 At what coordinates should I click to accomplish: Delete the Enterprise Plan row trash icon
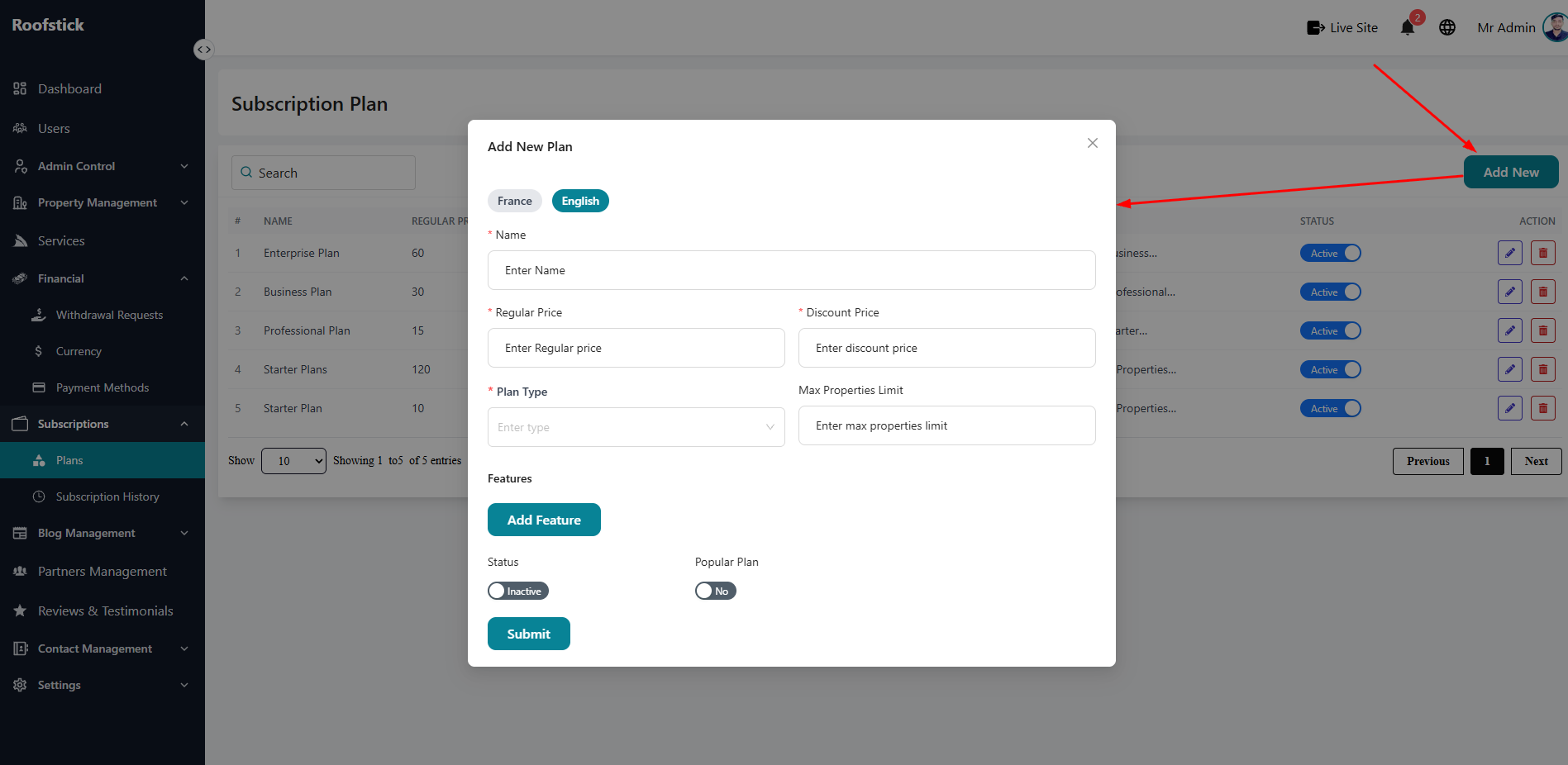1543,253
